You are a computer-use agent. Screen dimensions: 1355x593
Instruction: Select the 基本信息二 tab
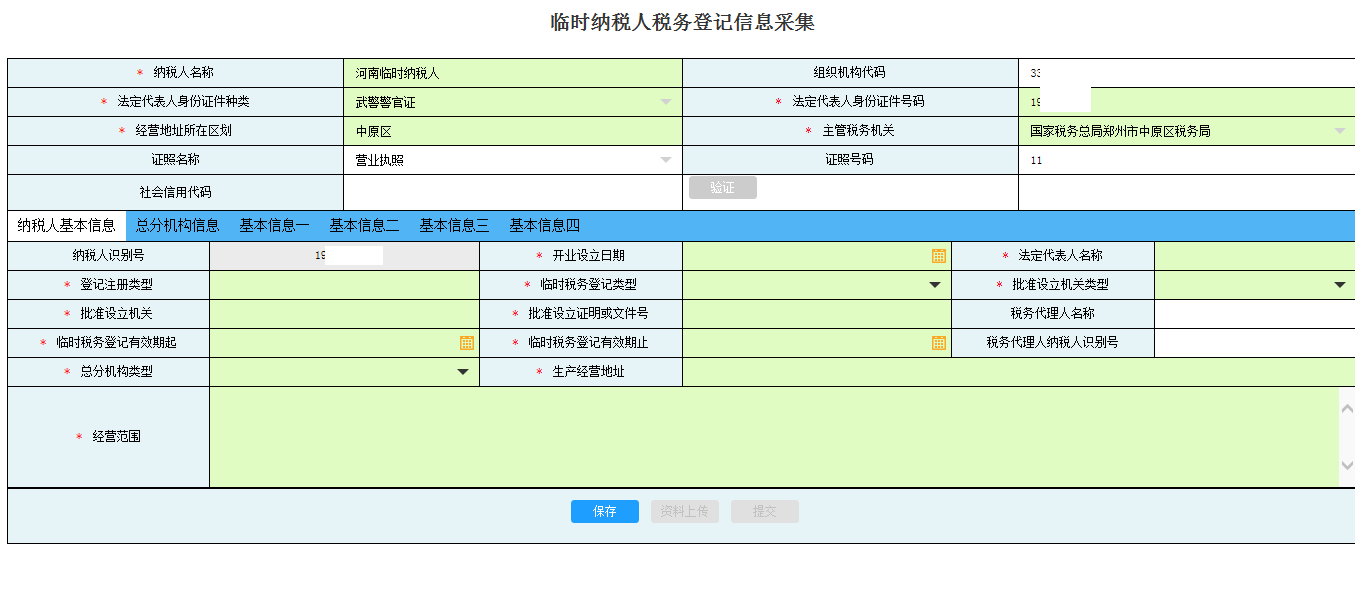(x=364, y=226)
